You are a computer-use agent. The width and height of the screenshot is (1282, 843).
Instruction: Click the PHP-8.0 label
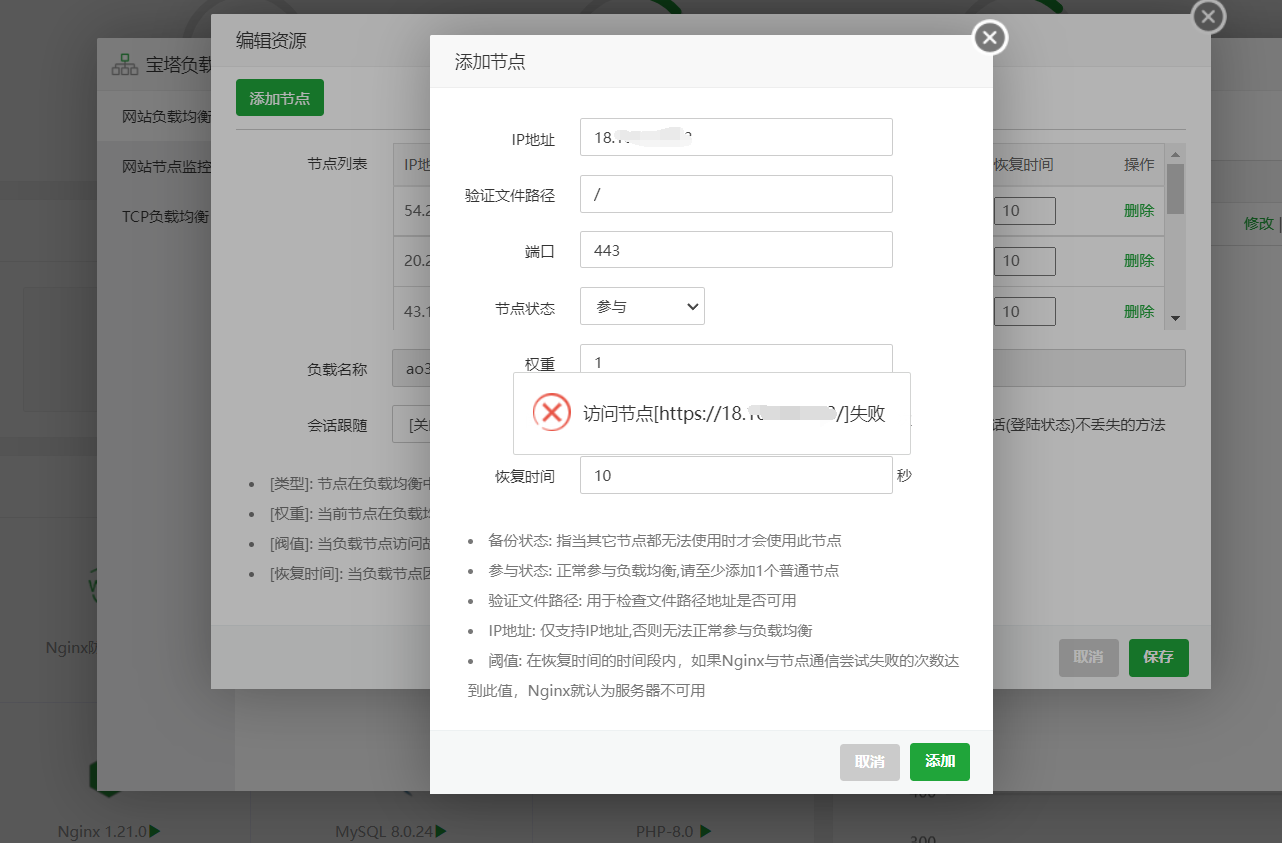665,831
